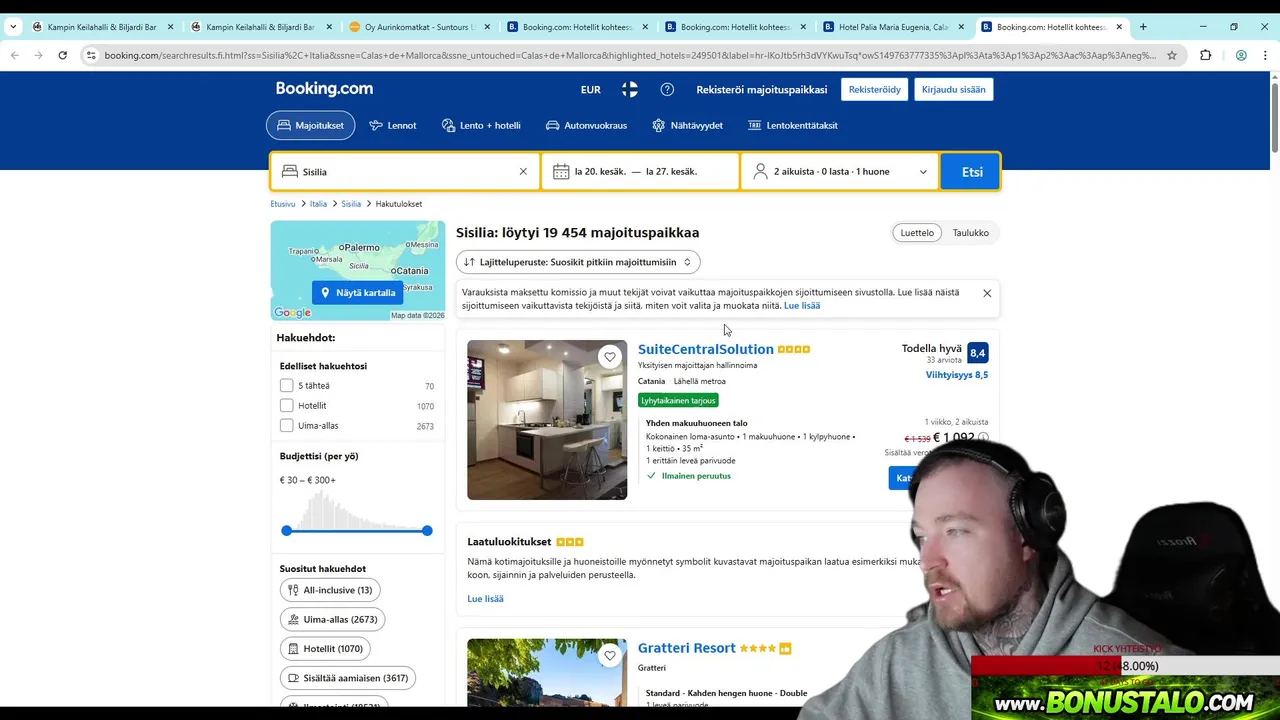Open the Finnish language flag selector
This screenshot has width=1280, height=720.
[x=629, y=89]
